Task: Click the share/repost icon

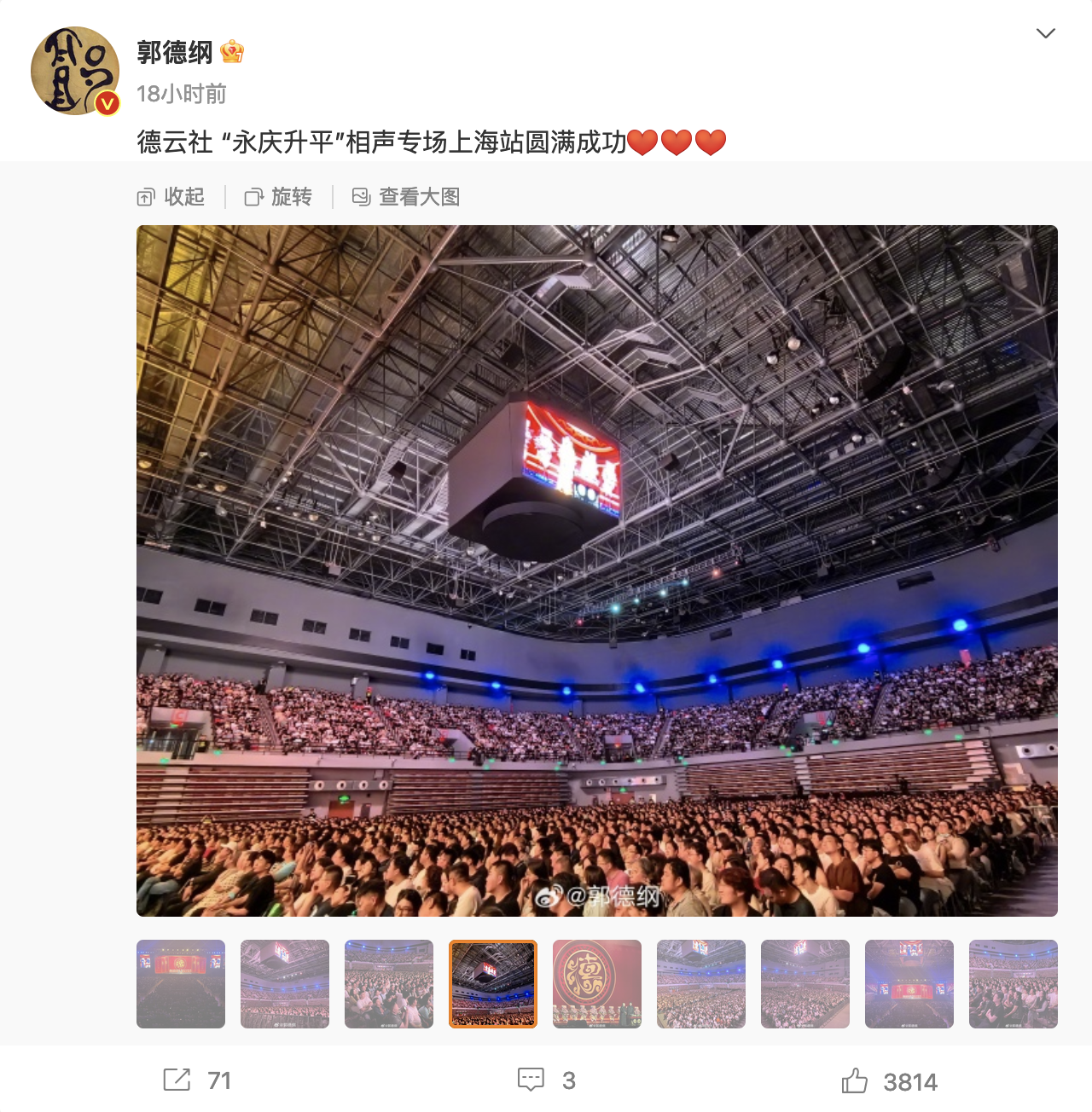Action: pos(177,1080)
